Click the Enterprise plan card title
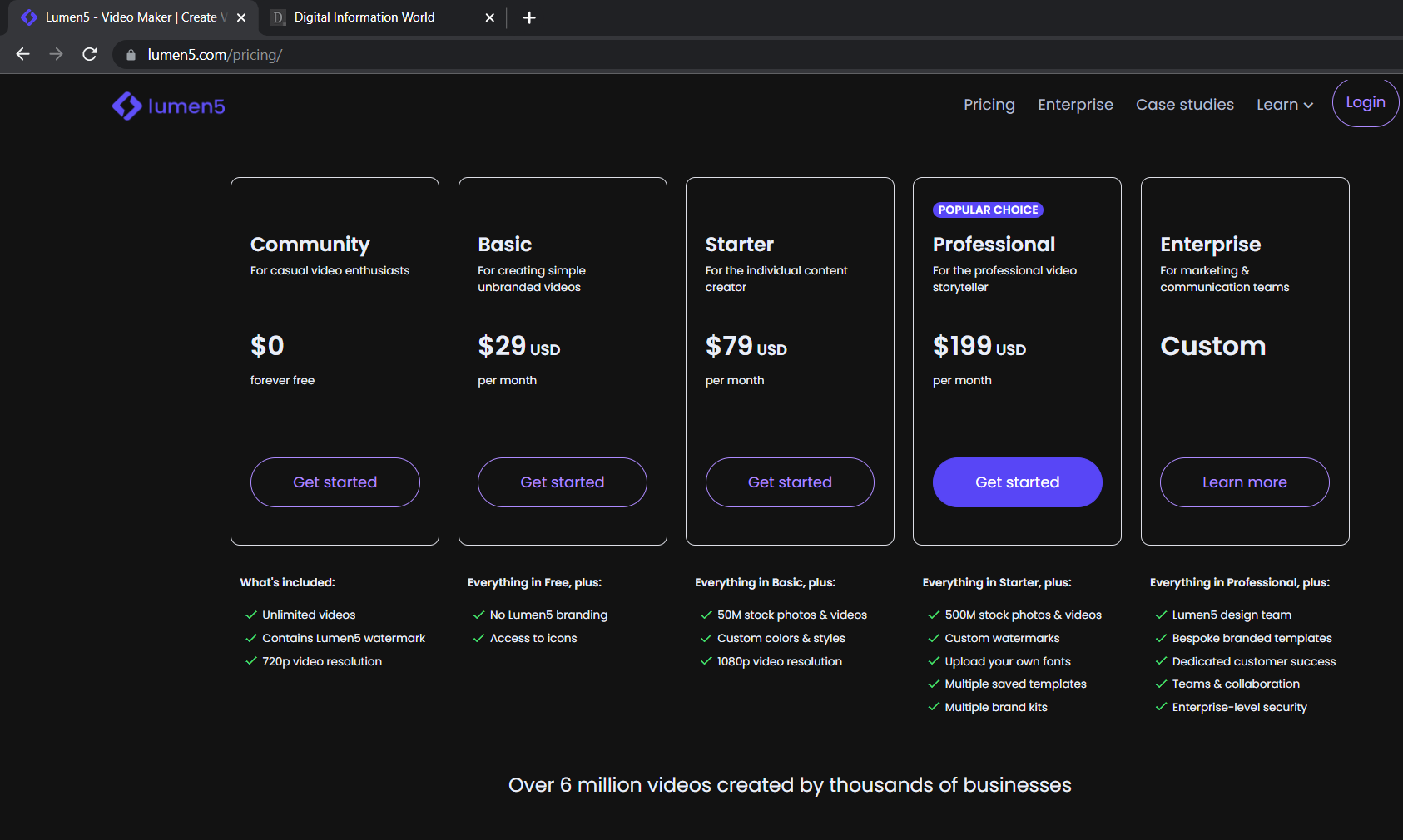 tap(1211, 245)
